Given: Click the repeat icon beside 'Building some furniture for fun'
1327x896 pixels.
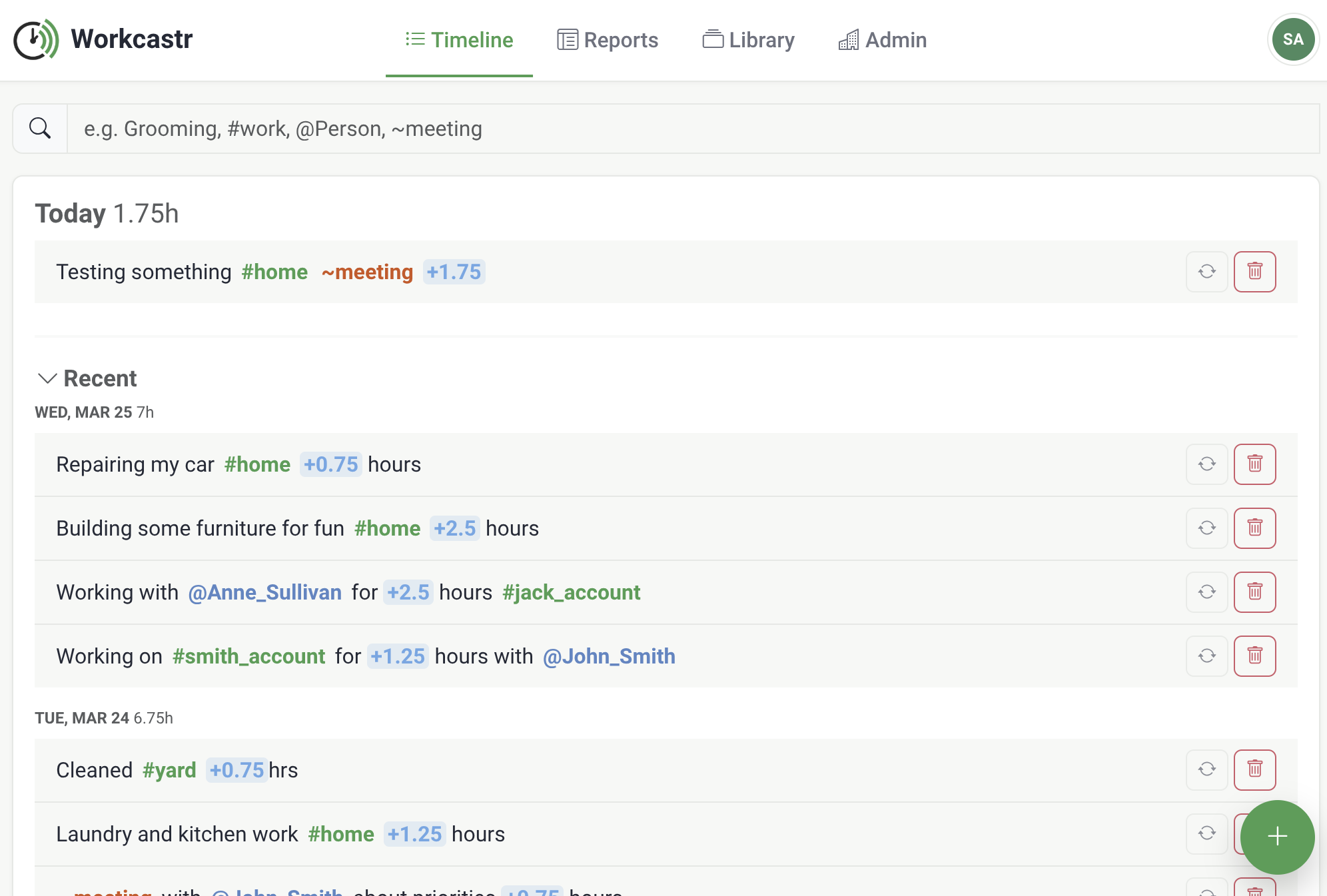Looking at the screenshot, I should pyautogui.click(x=1206, y=528).
